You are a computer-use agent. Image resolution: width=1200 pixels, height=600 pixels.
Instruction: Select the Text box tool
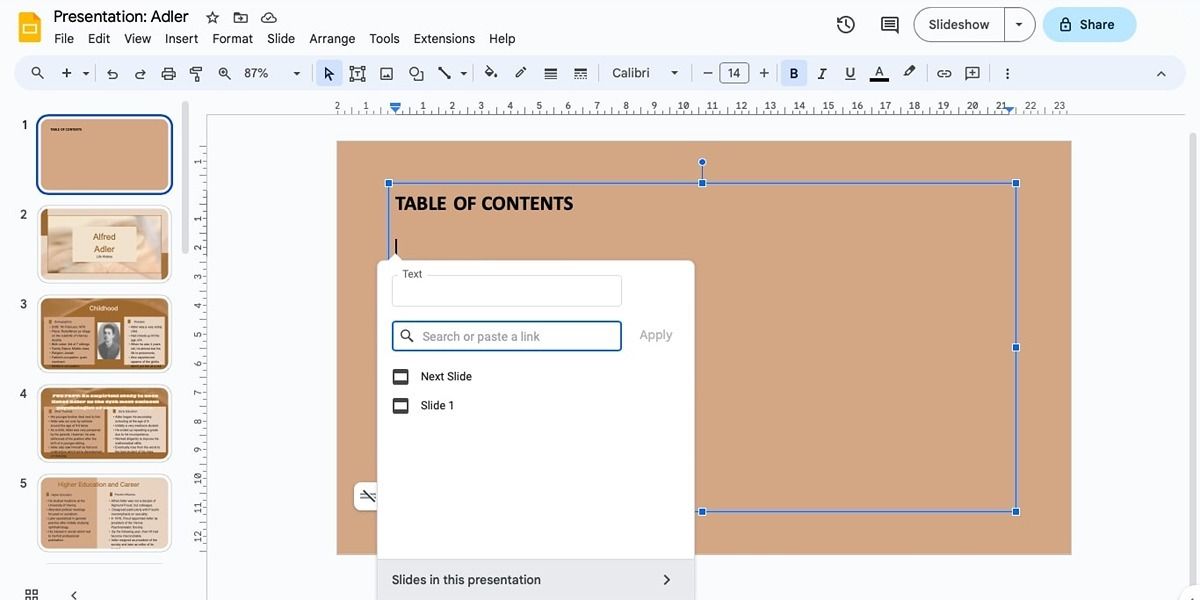click(357, 72)
